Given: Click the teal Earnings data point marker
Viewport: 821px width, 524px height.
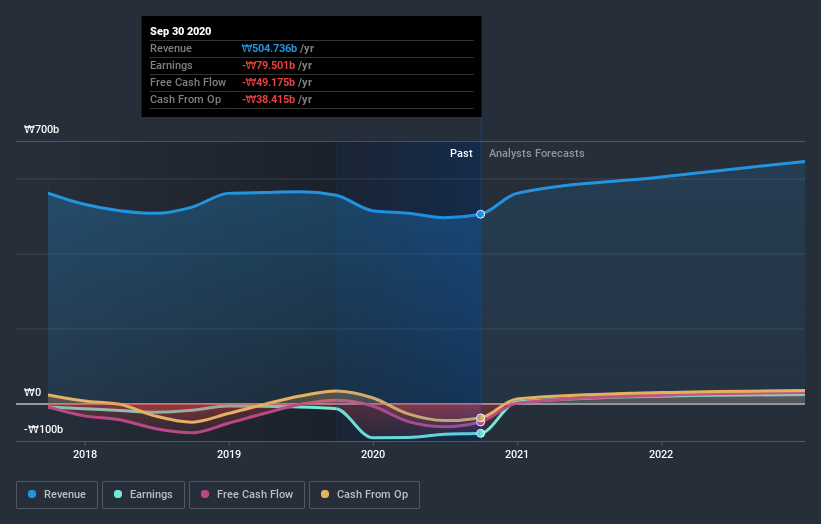Looking at the screenshot, I should tap(480, 433).
